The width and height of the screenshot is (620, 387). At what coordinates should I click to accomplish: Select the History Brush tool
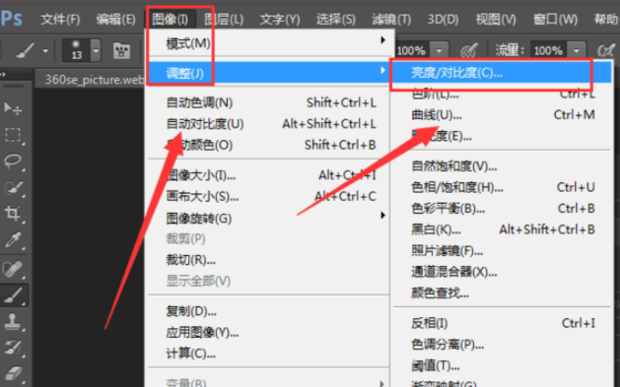pos(13,347)
